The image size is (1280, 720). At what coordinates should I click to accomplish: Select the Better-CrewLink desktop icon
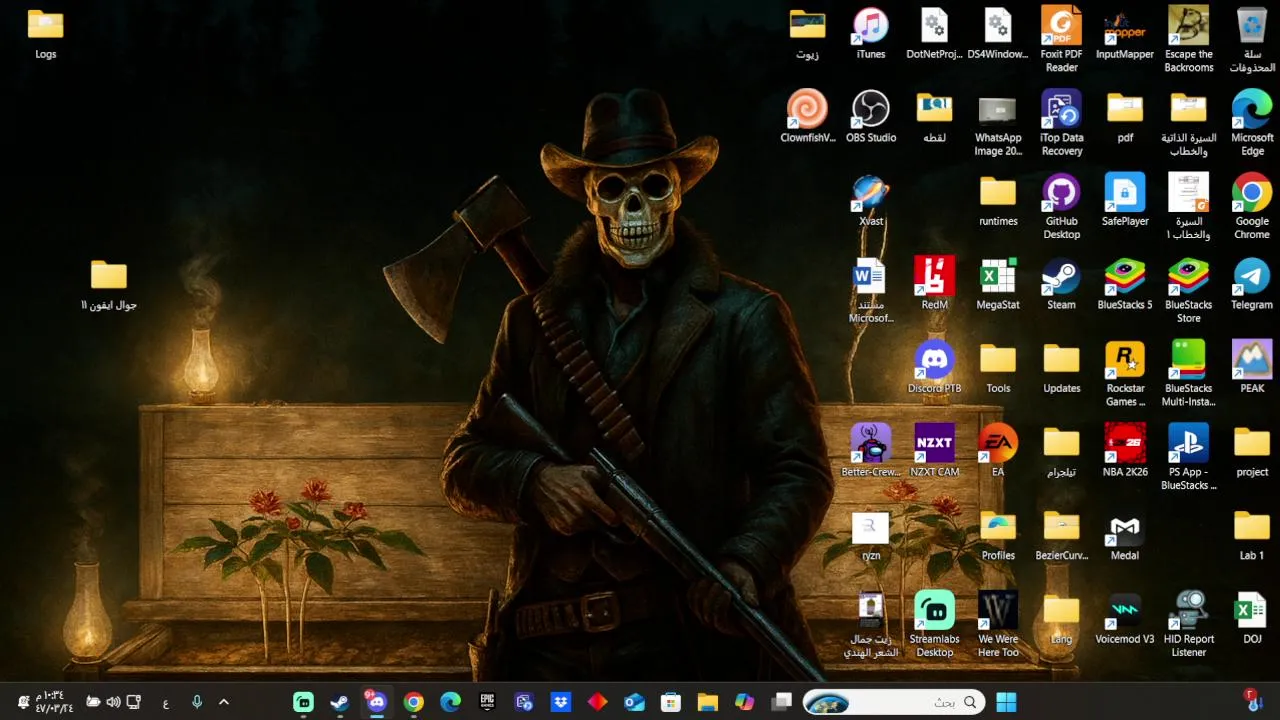pos(870,451)
